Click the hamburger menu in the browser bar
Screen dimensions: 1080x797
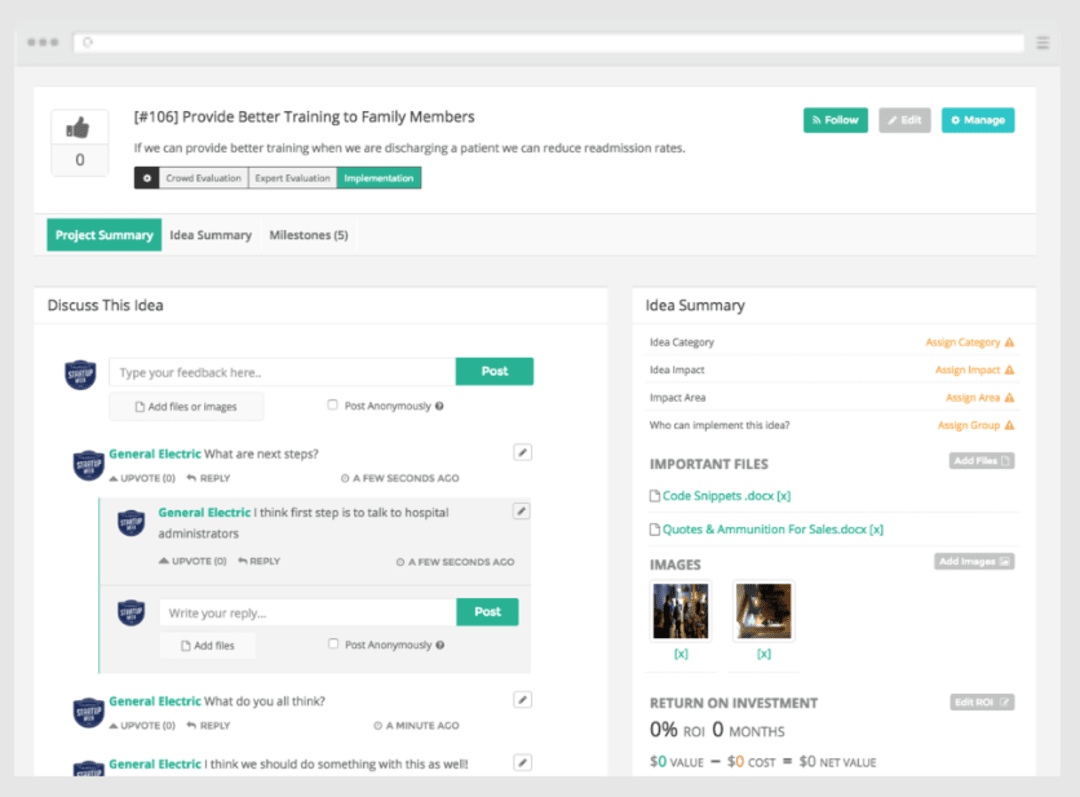[1042, 42]
